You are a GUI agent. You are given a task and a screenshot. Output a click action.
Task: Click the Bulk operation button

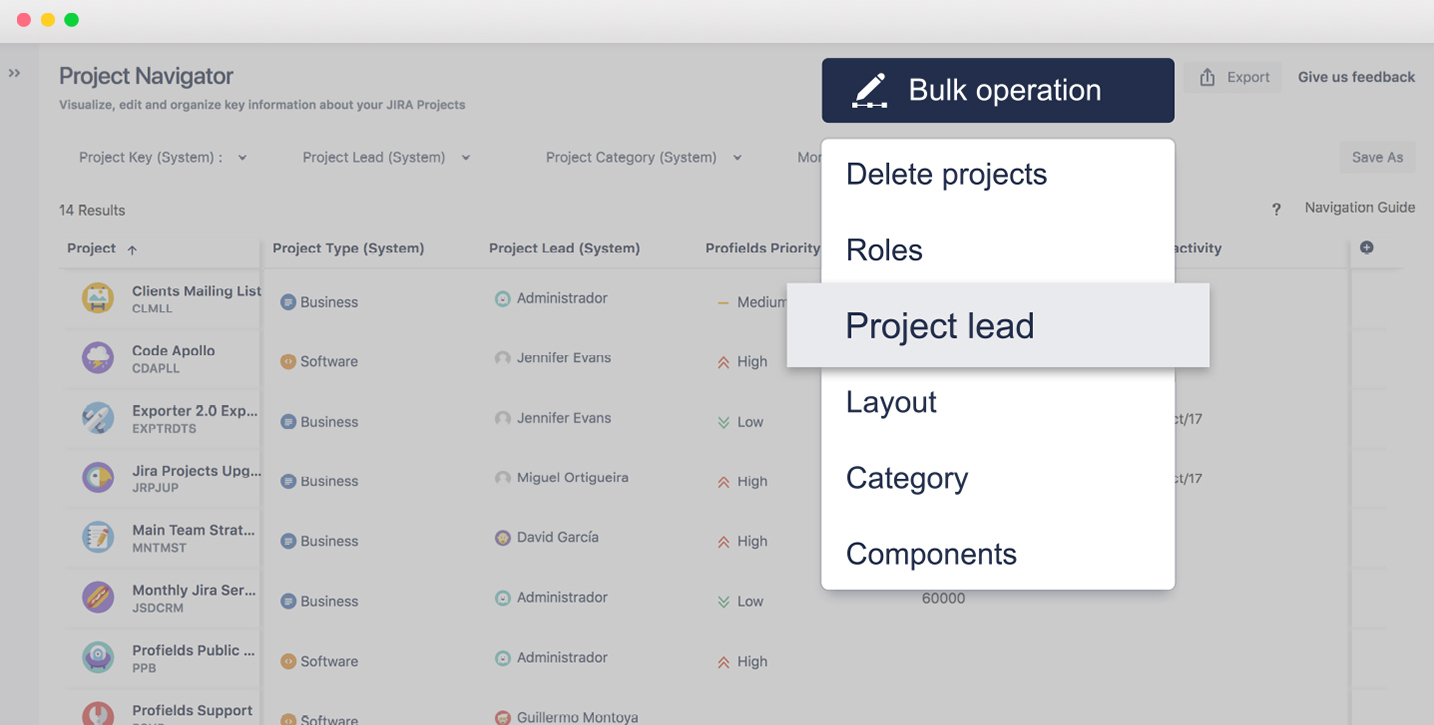tap(998, 90)
